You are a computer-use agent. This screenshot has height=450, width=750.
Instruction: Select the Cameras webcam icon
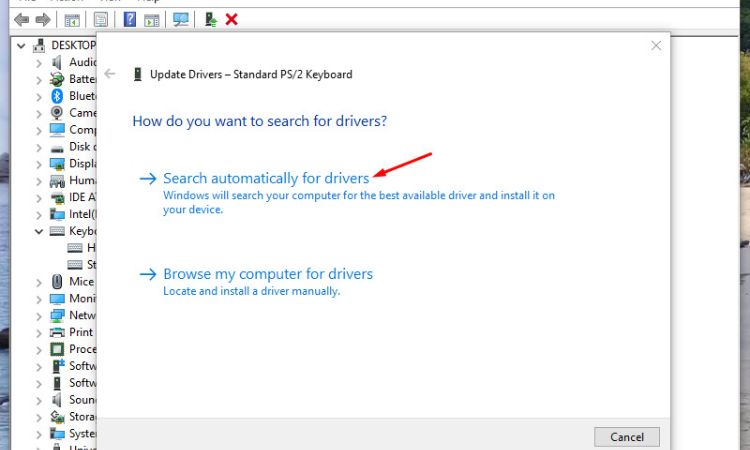(57, 113)
